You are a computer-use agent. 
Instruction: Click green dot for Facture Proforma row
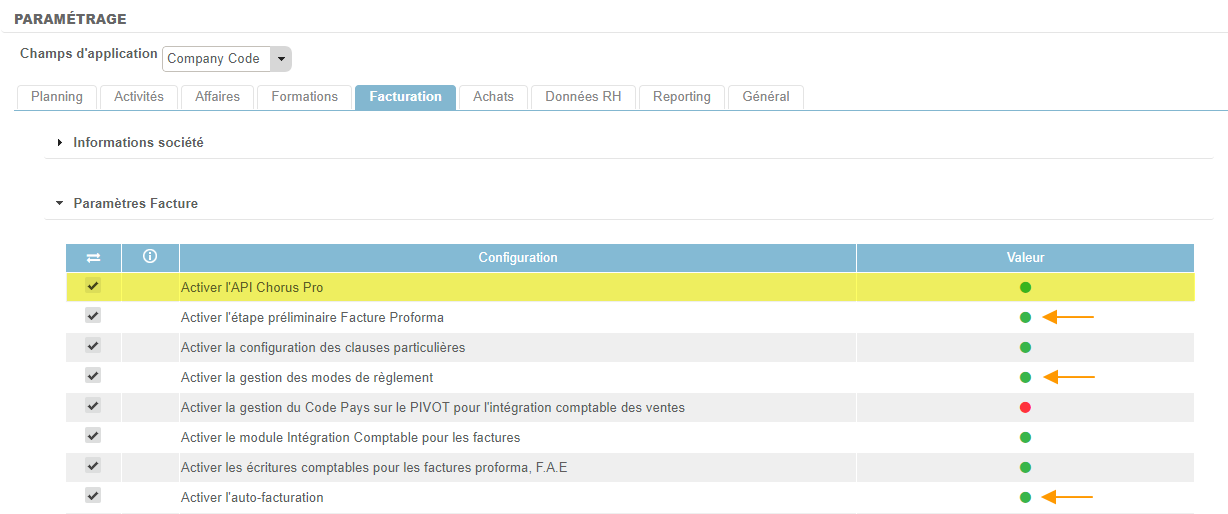(1025, 318)
